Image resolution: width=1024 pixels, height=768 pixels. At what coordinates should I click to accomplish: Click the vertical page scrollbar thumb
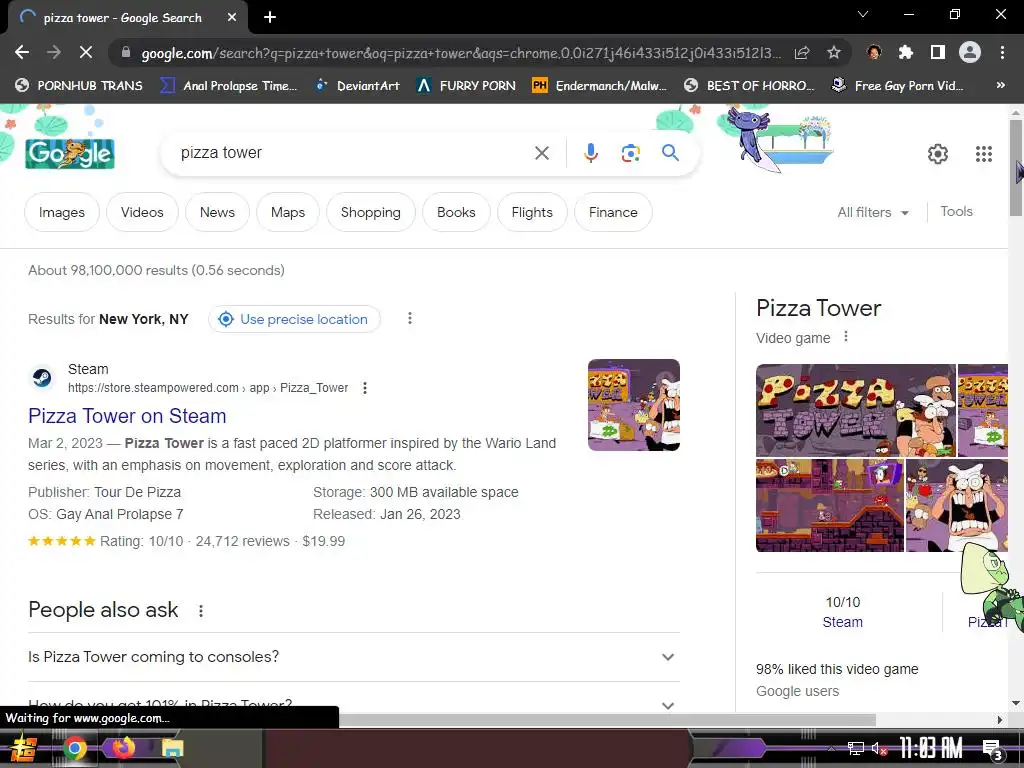pos(1016,168)
